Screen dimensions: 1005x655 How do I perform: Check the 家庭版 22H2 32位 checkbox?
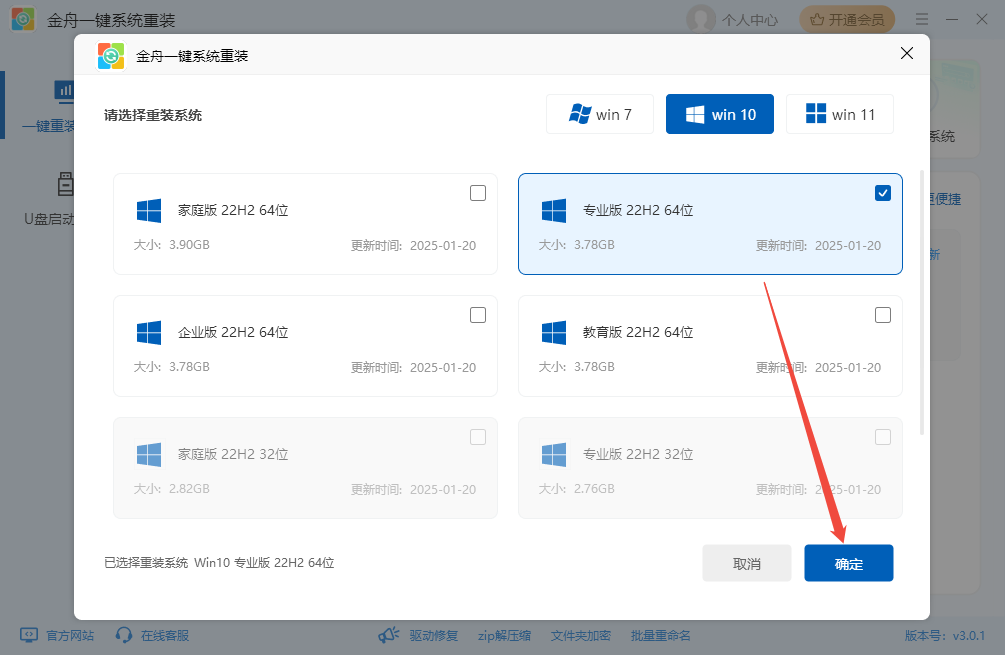(x=478, y=437)
